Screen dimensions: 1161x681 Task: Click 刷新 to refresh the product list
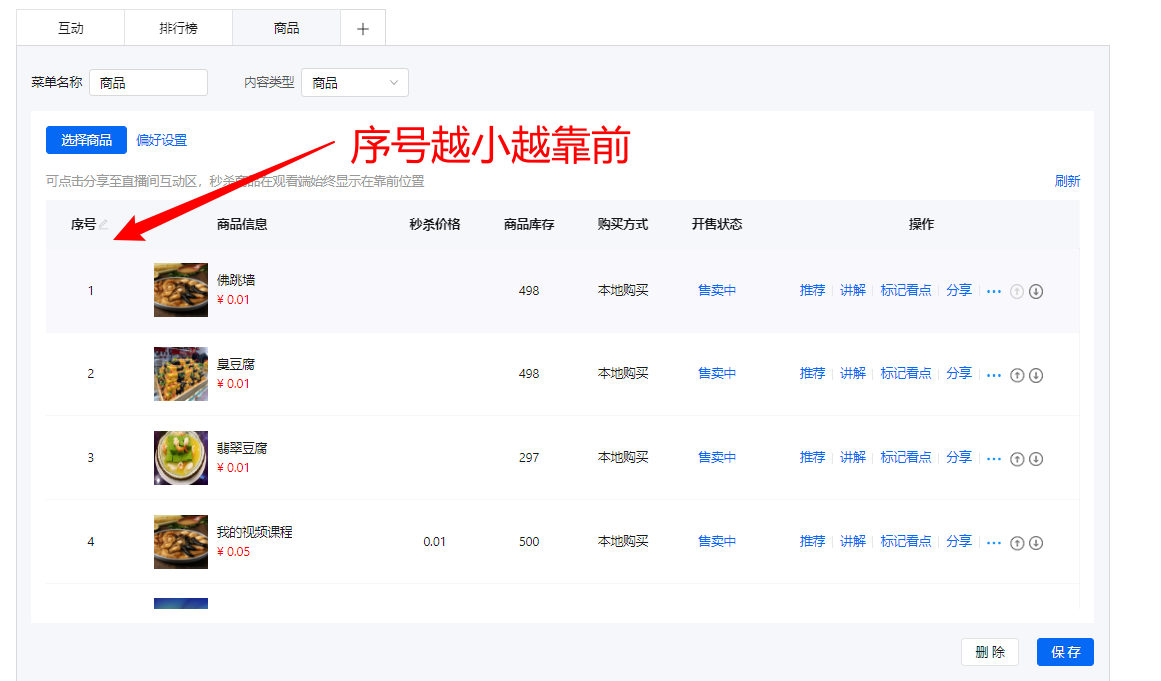point(1067,181)
